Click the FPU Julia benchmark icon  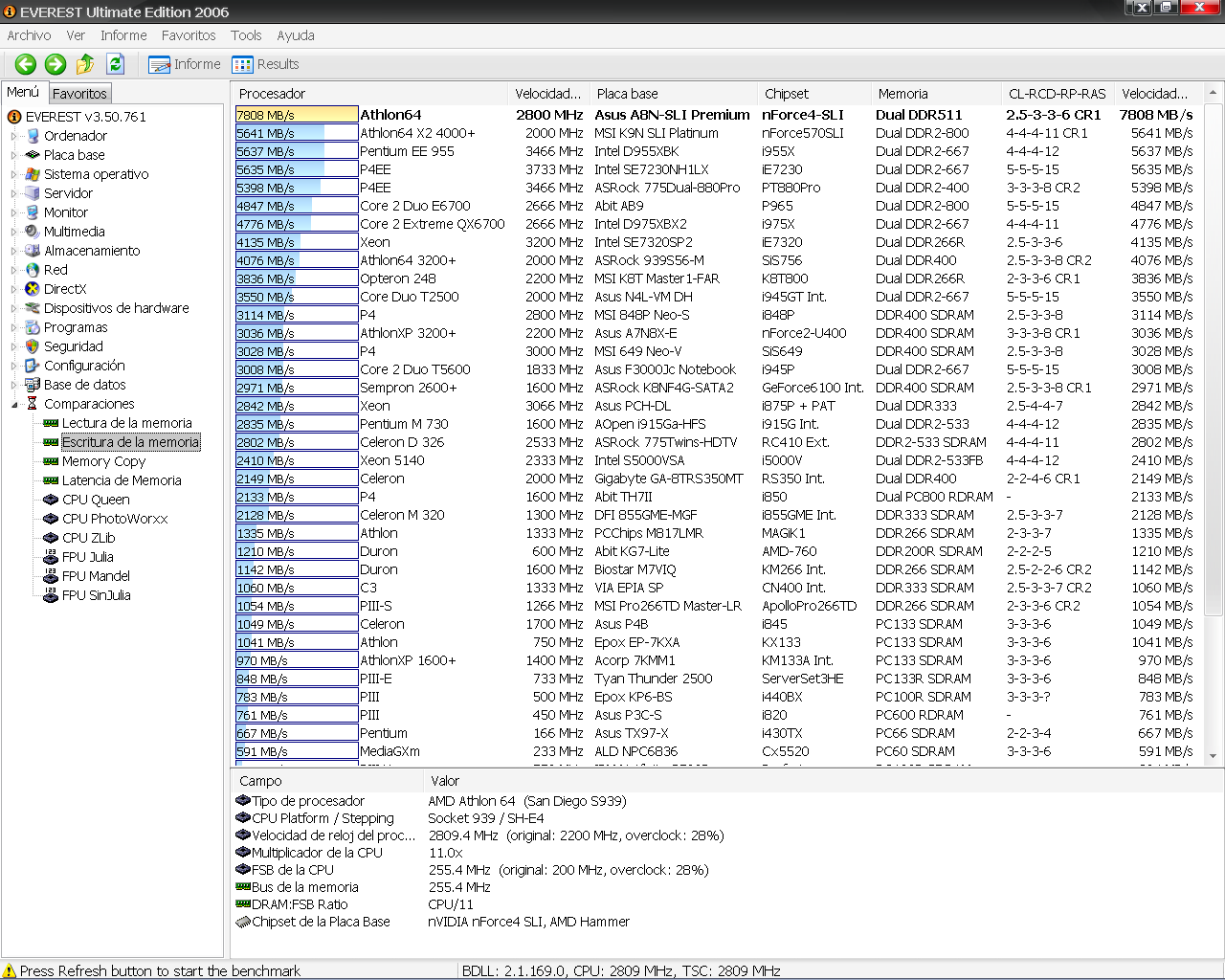(51, 557)
